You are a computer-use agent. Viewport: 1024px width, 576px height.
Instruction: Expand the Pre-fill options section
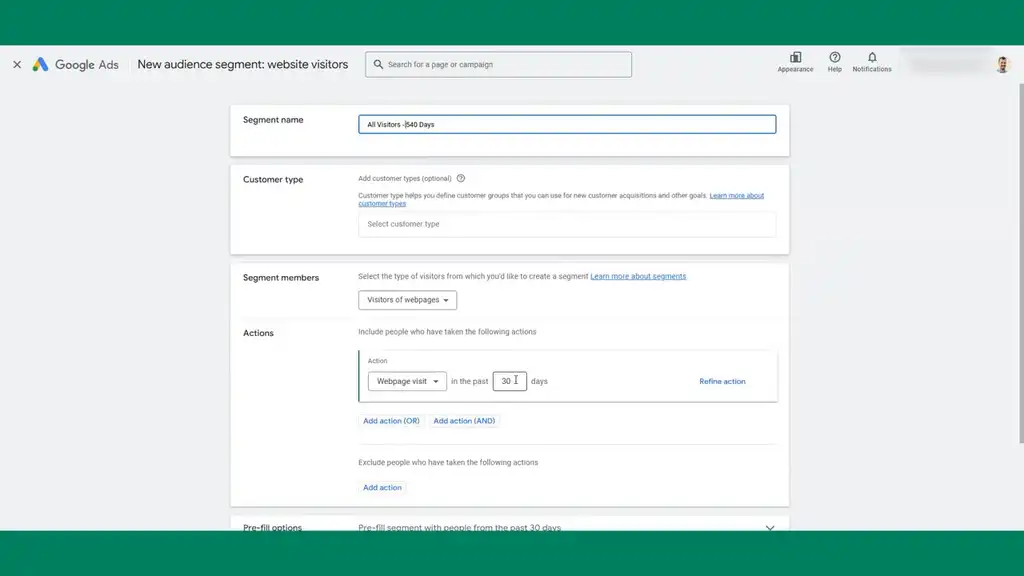point(769,527)
